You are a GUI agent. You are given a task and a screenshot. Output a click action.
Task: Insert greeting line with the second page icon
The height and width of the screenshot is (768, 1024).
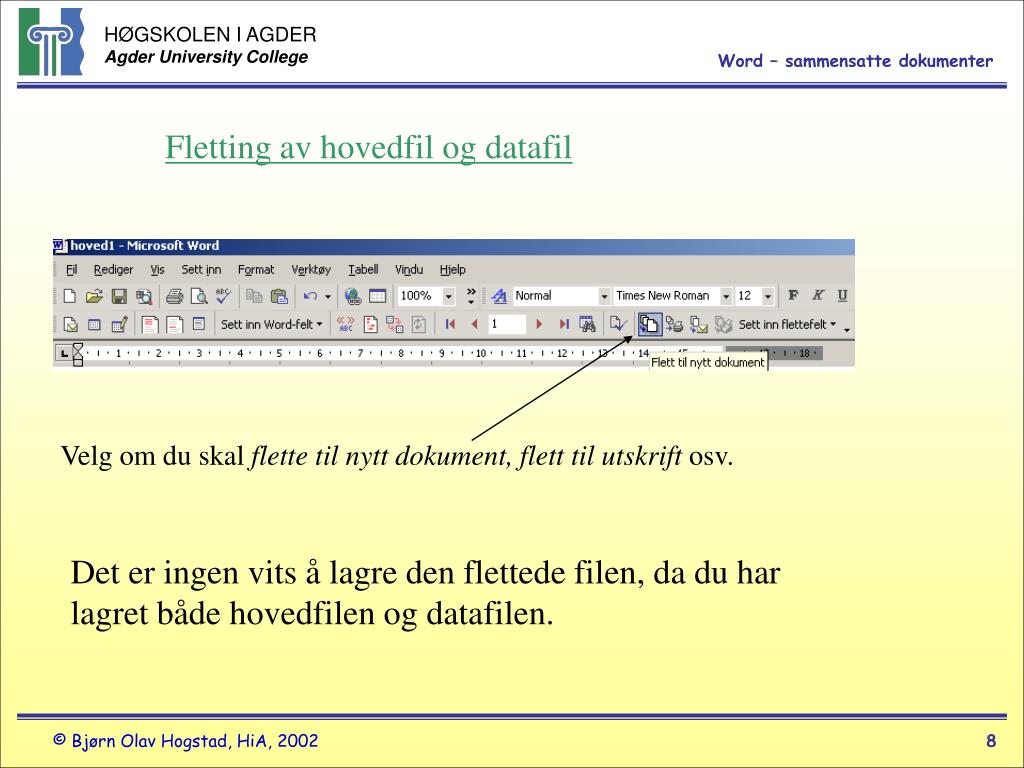point(174,324)
